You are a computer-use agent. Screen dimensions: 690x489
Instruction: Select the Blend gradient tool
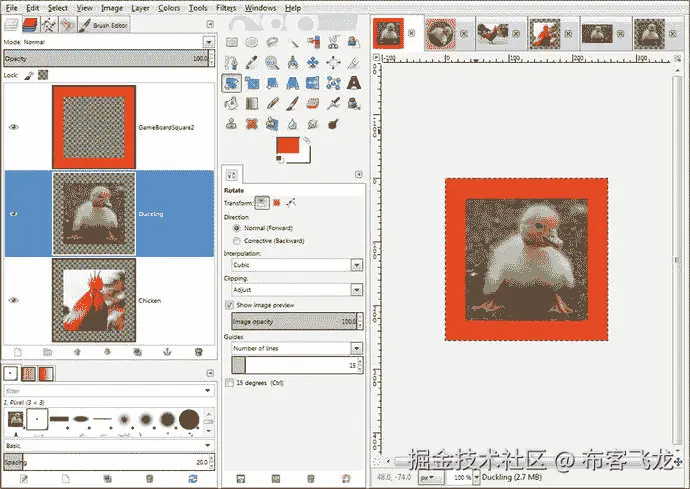(252, 104)
